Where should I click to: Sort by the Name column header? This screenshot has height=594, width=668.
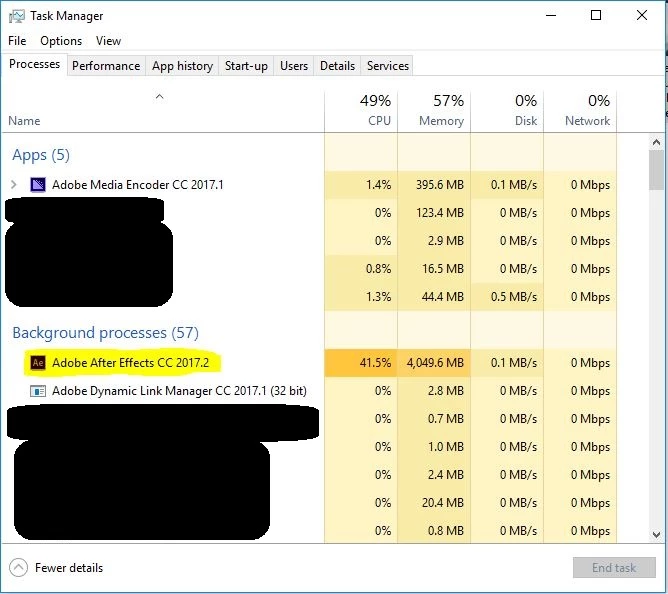163,111
